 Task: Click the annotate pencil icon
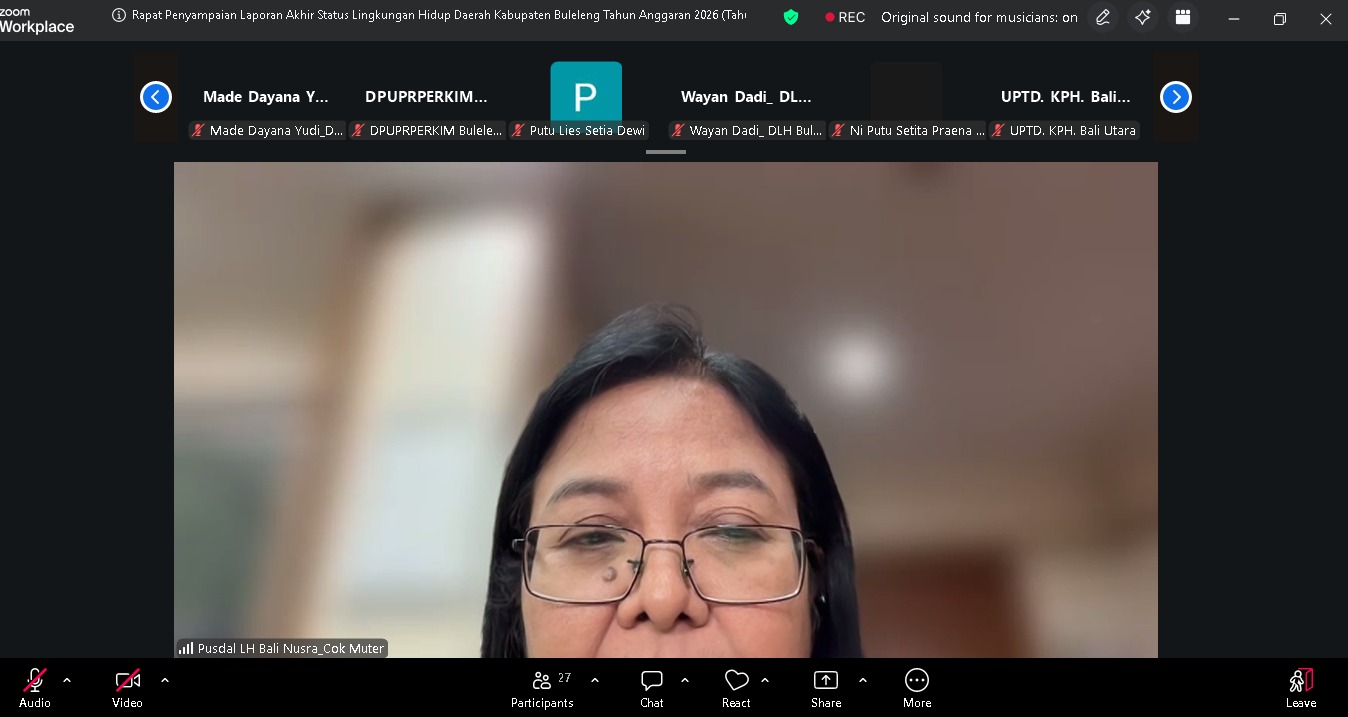[1103, 18]
